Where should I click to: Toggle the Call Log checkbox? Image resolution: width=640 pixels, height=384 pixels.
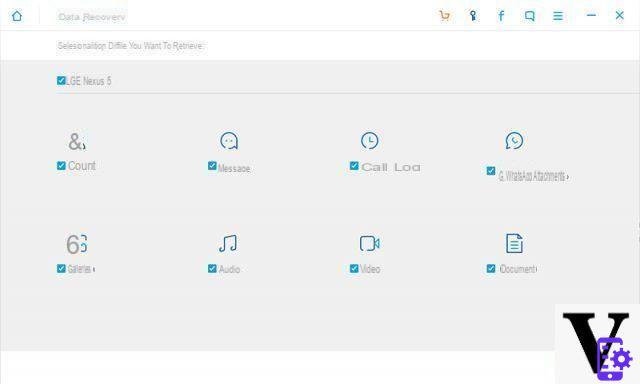(x=354, y=166)
